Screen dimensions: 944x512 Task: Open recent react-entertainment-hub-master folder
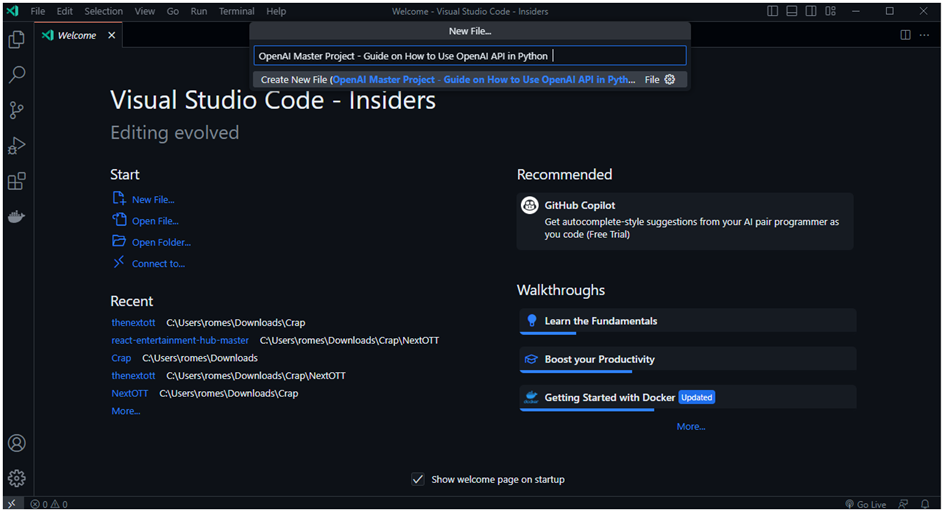[x=180, y=340]
